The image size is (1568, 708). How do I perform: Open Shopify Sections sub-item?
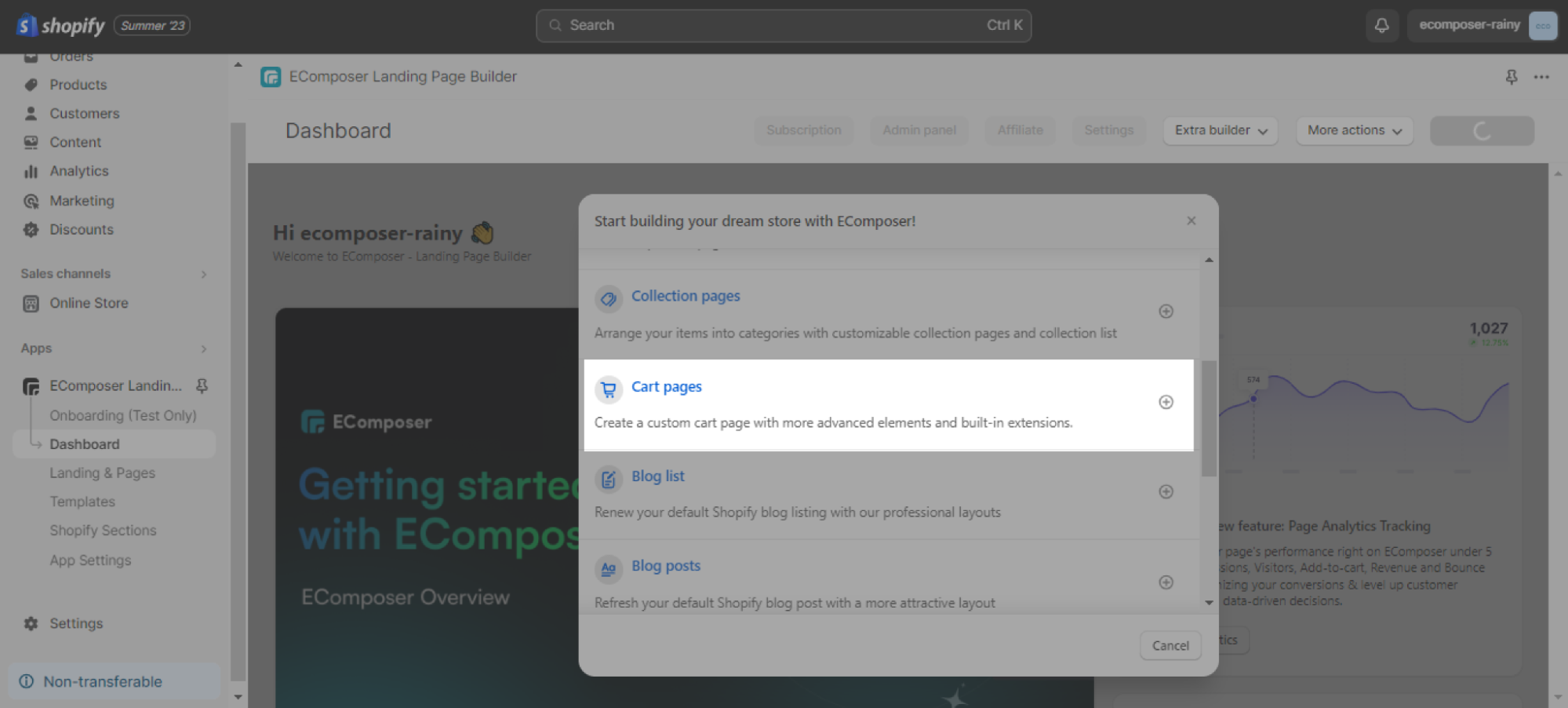pos(103,531)
